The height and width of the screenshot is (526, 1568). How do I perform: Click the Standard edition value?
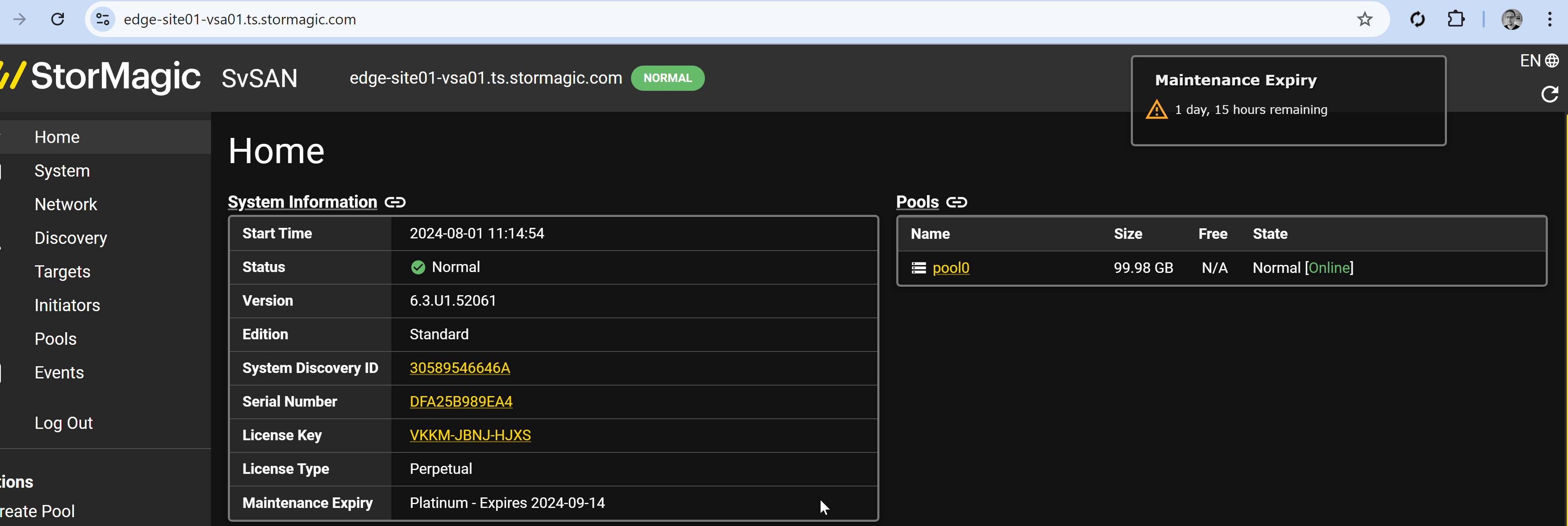(439, 334)
